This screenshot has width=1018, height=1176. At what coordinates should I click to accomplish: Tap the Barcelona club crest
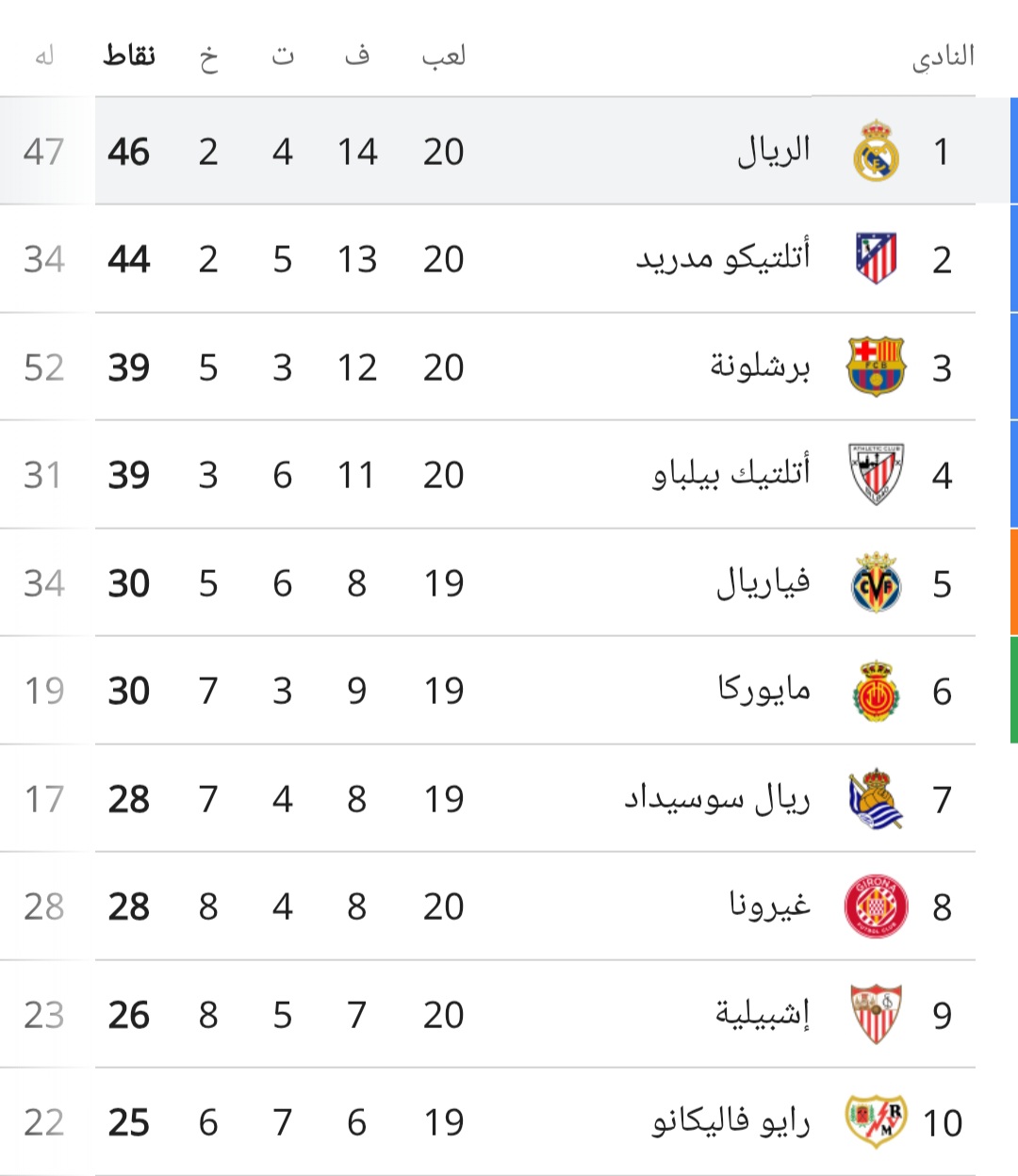coord(876,367)
